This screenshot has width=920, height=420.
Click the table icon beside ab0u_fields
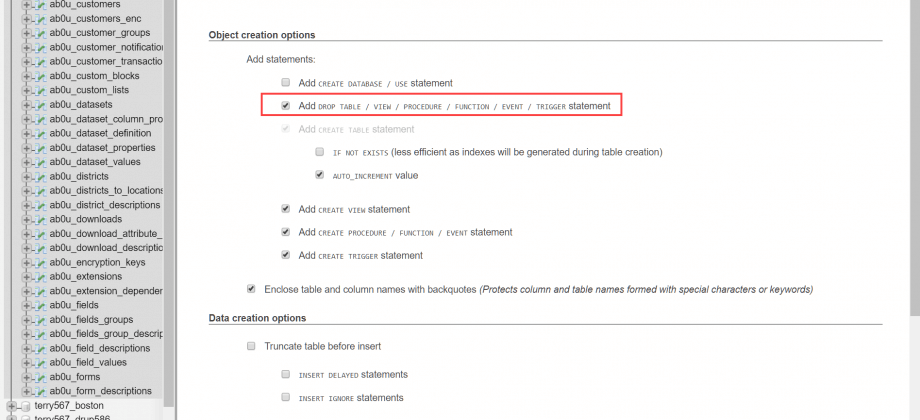coord(40,306)
